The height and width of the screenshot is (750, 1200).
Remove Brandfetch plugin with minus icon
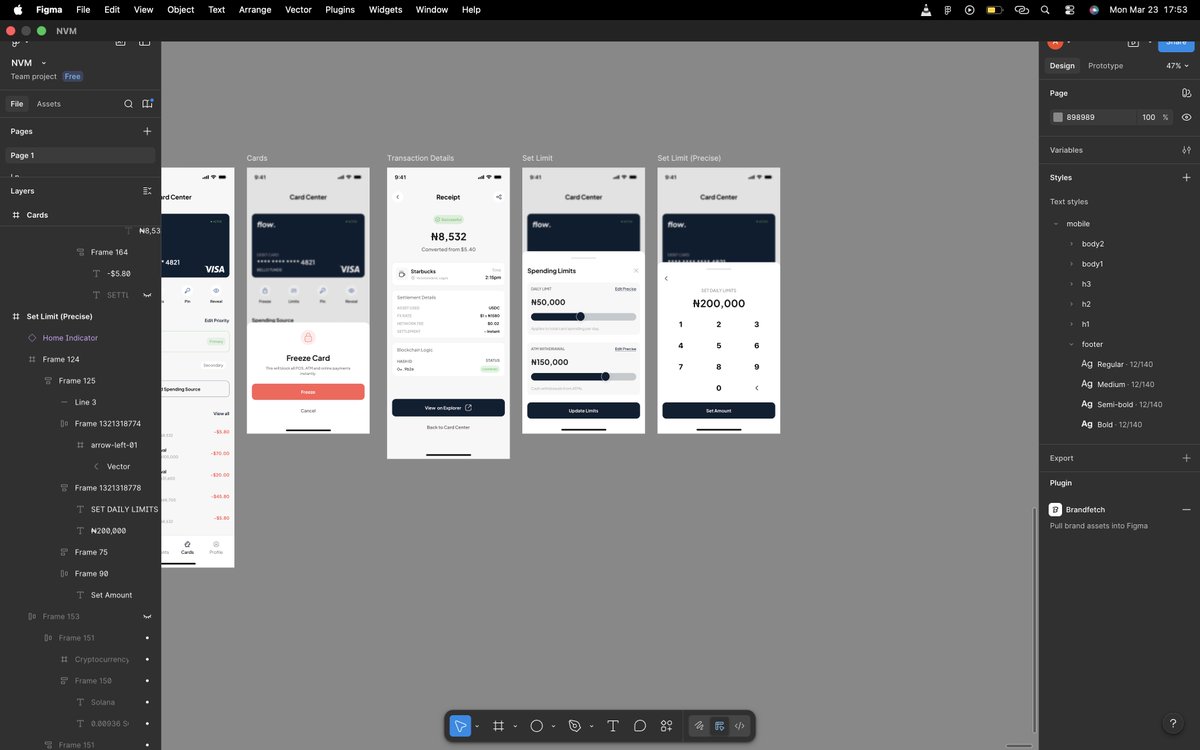pyautogui.click(x=1186, y=510)
